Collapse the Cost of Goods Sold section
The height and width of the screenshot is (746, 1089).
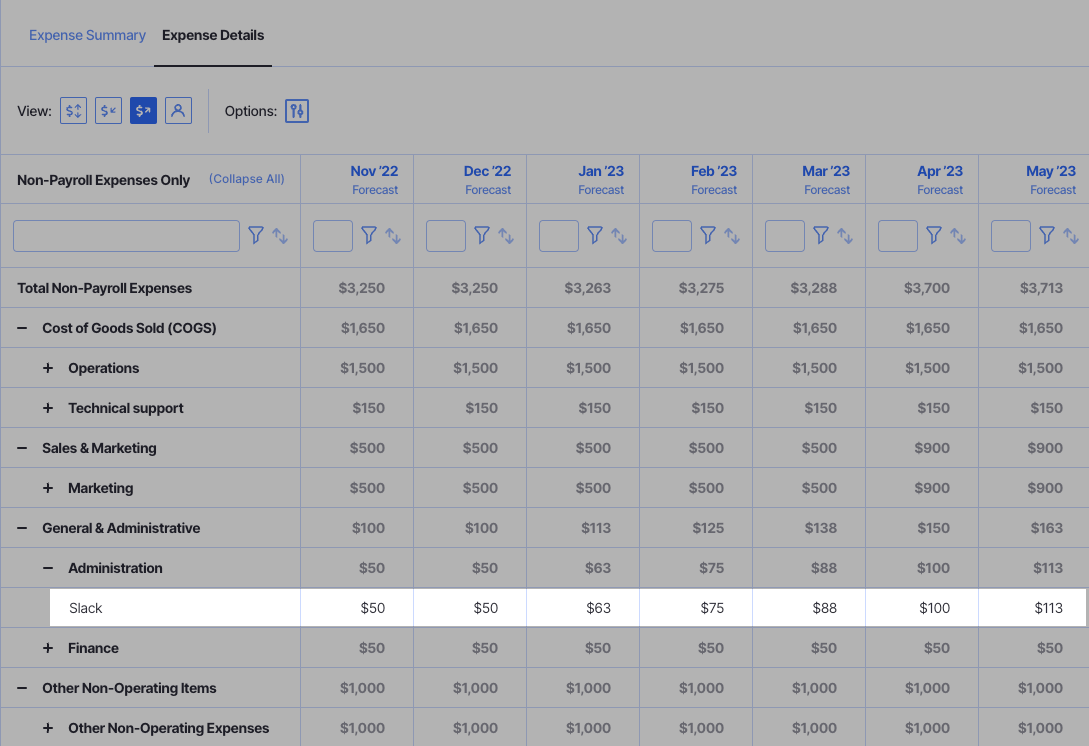22,327
